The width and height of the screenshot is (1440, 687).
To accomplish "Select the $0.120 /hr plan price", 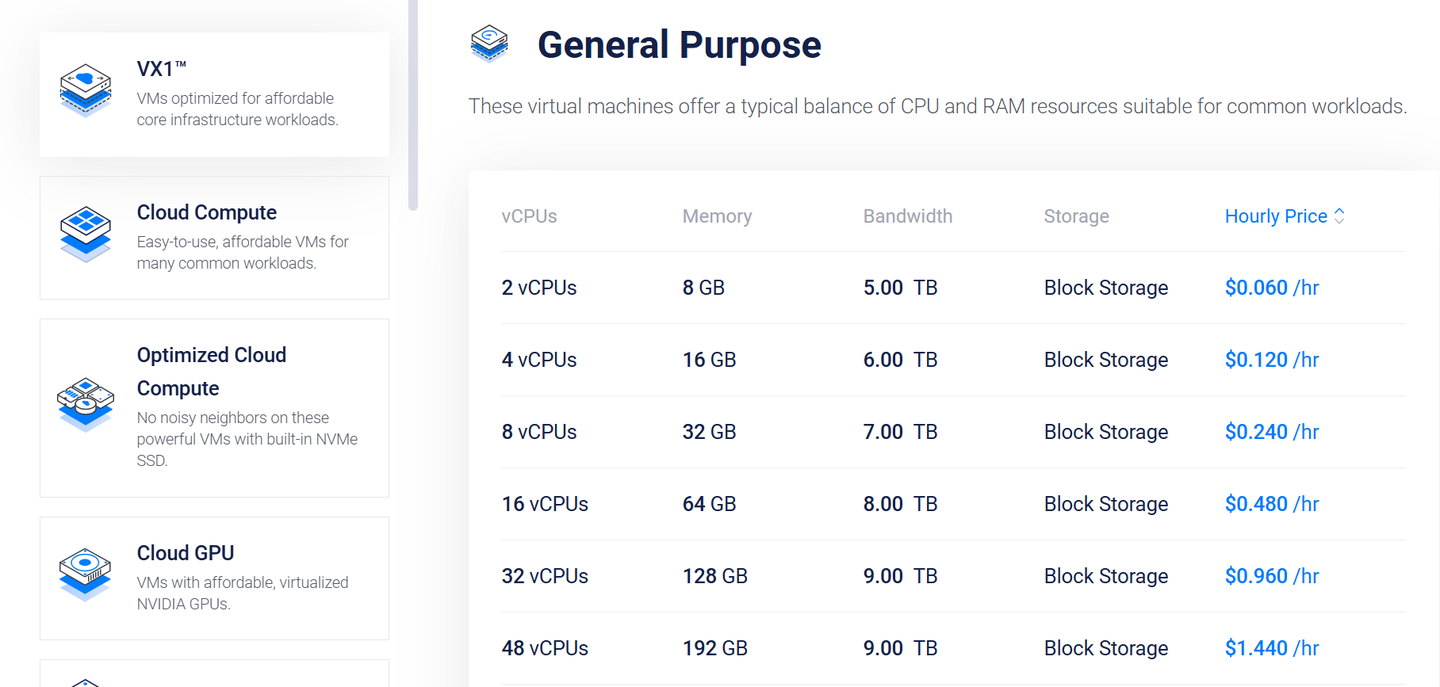I will coord(1271,360).
